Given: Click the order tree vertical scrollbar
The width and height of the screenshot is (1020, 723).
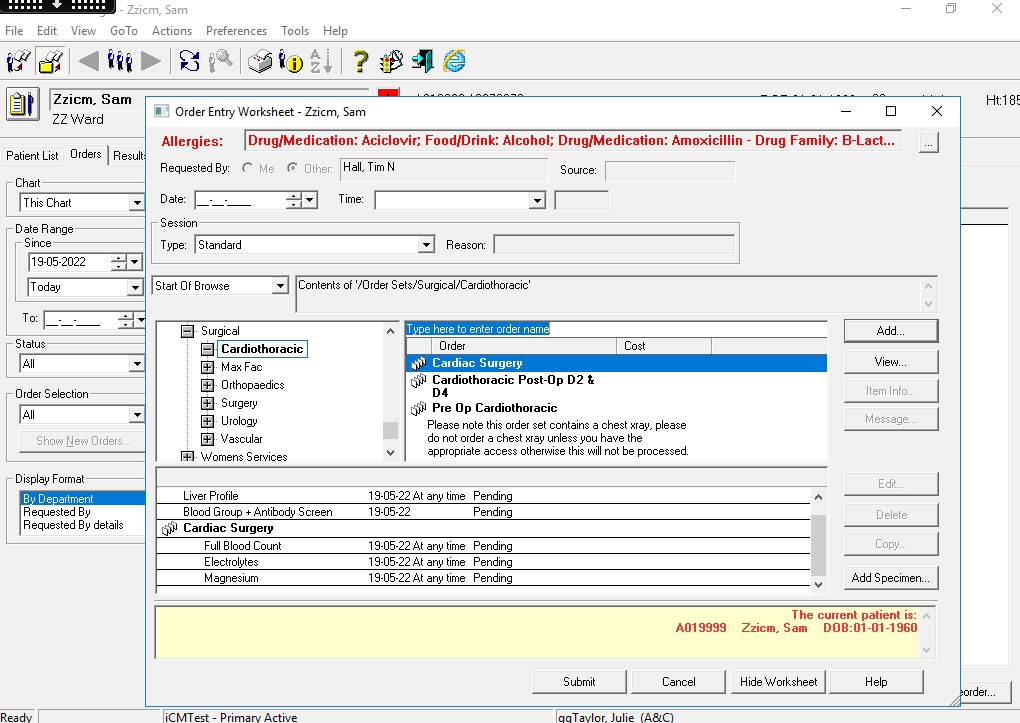Looking at the screenshot, I should (x=390, y=392).
